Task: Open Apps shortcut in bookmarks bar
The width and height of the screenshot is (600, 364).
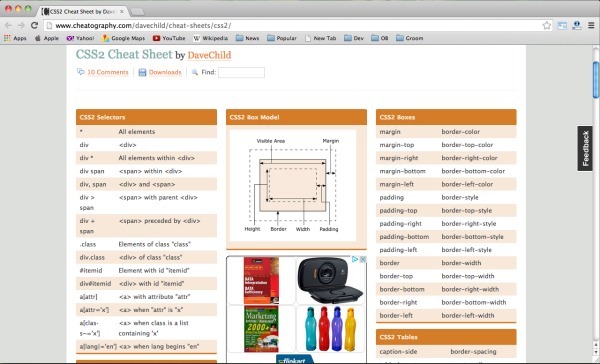Action: point(15,38)
